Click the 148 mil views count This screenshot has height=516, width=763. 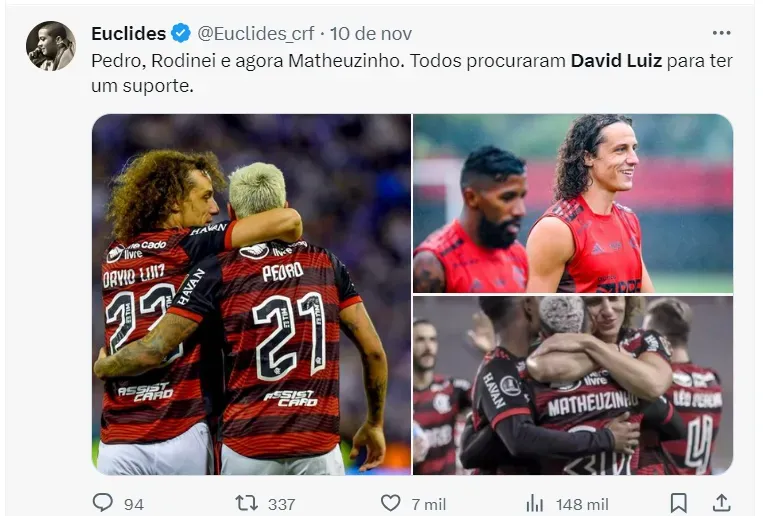click(x=582, y=504)
